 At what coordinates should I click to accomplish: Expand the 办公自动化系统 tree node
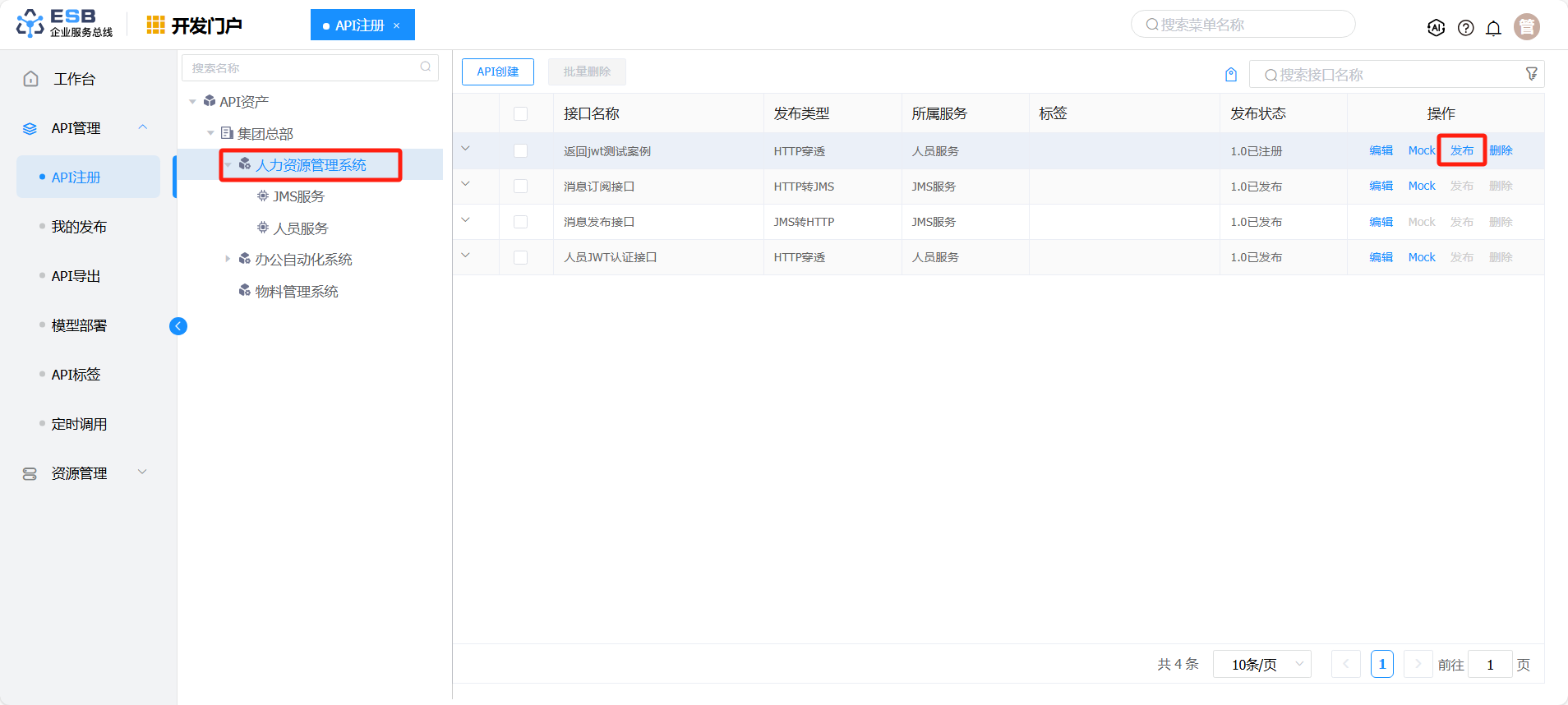pyautogui.click(x=228, y=260)
